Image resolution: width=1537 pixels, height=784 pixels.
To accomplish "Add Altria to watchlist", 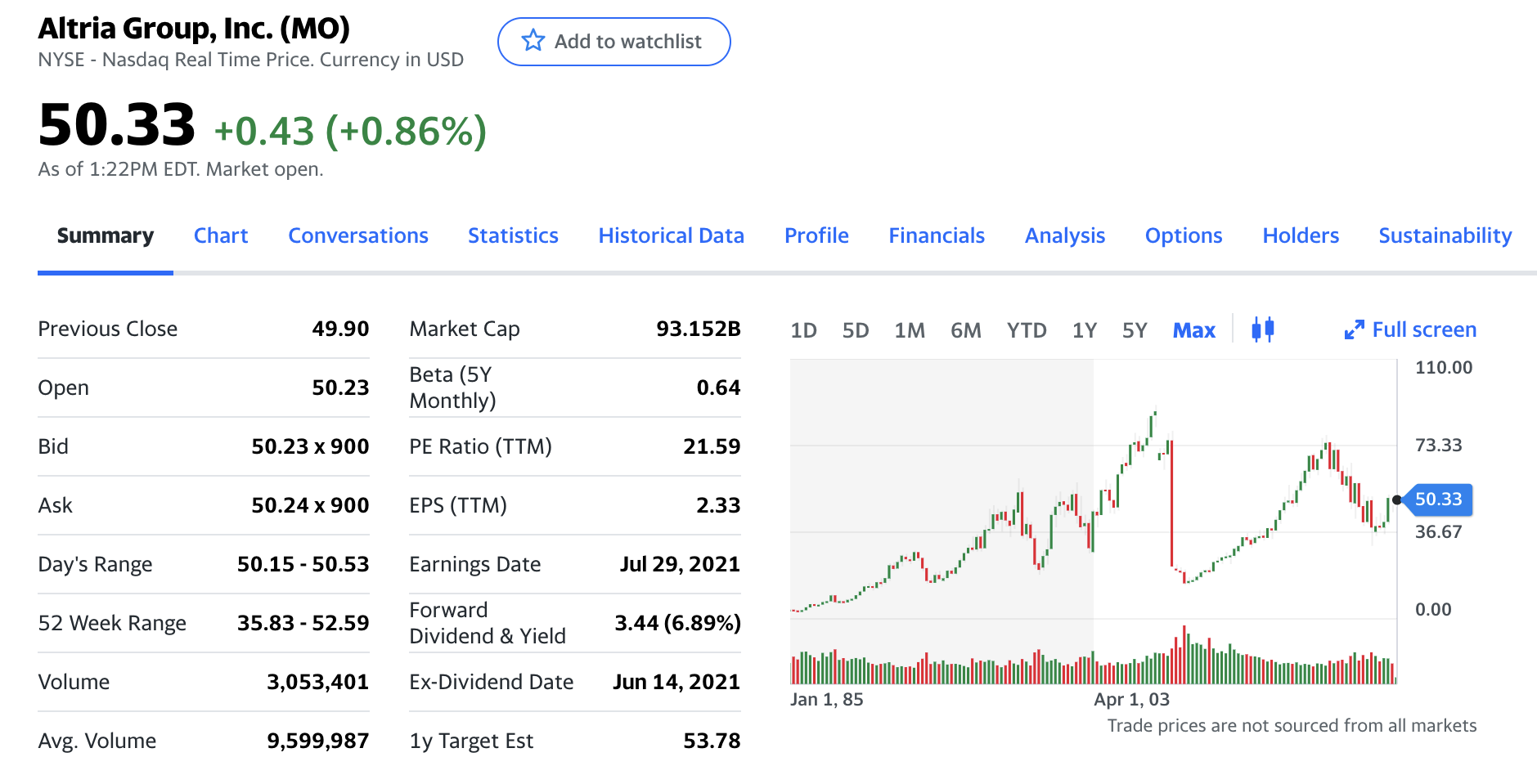I will [613, 42].
